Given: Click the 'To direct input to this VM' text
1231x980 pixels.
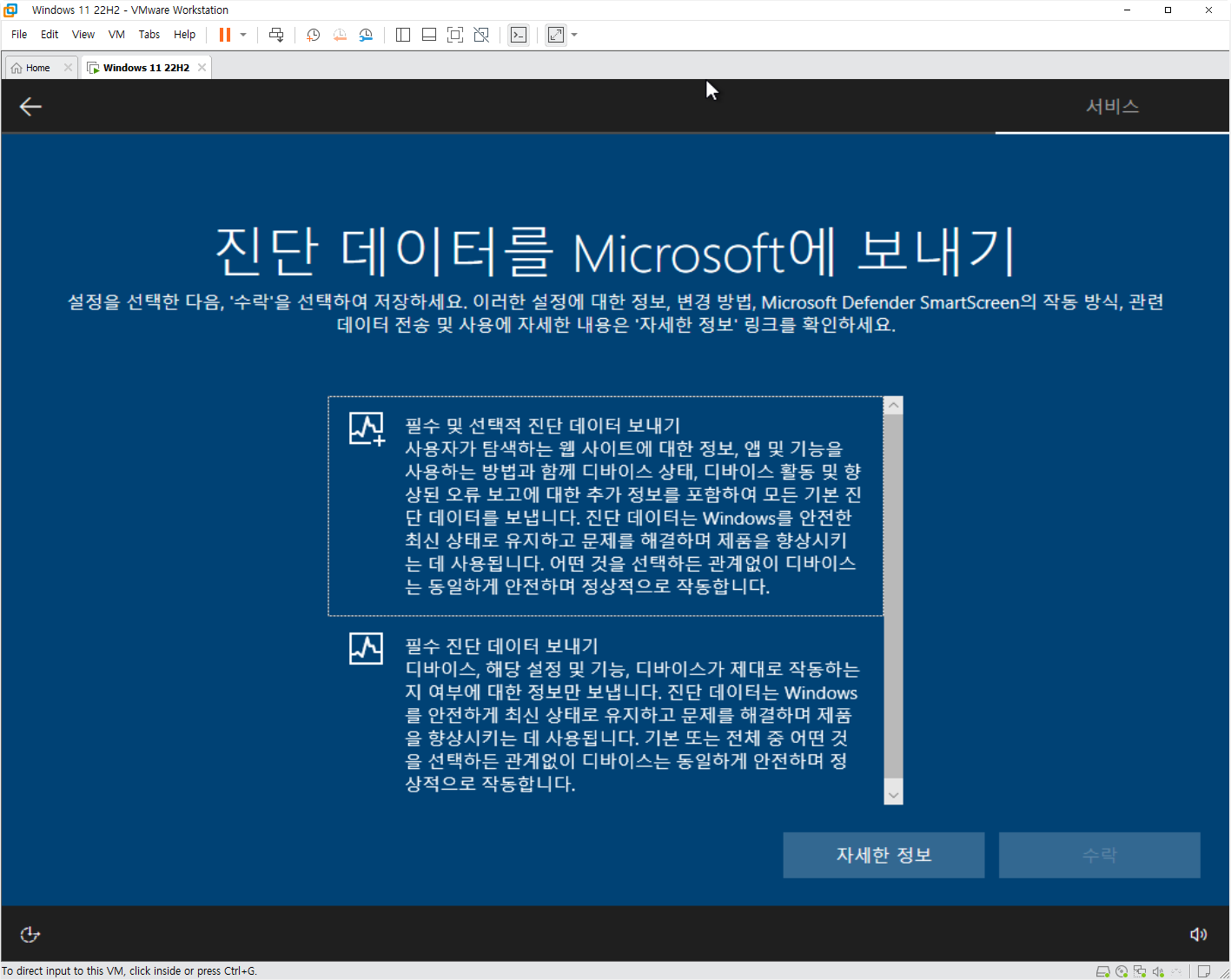Looking at the screenshot, I should point(129,971).
